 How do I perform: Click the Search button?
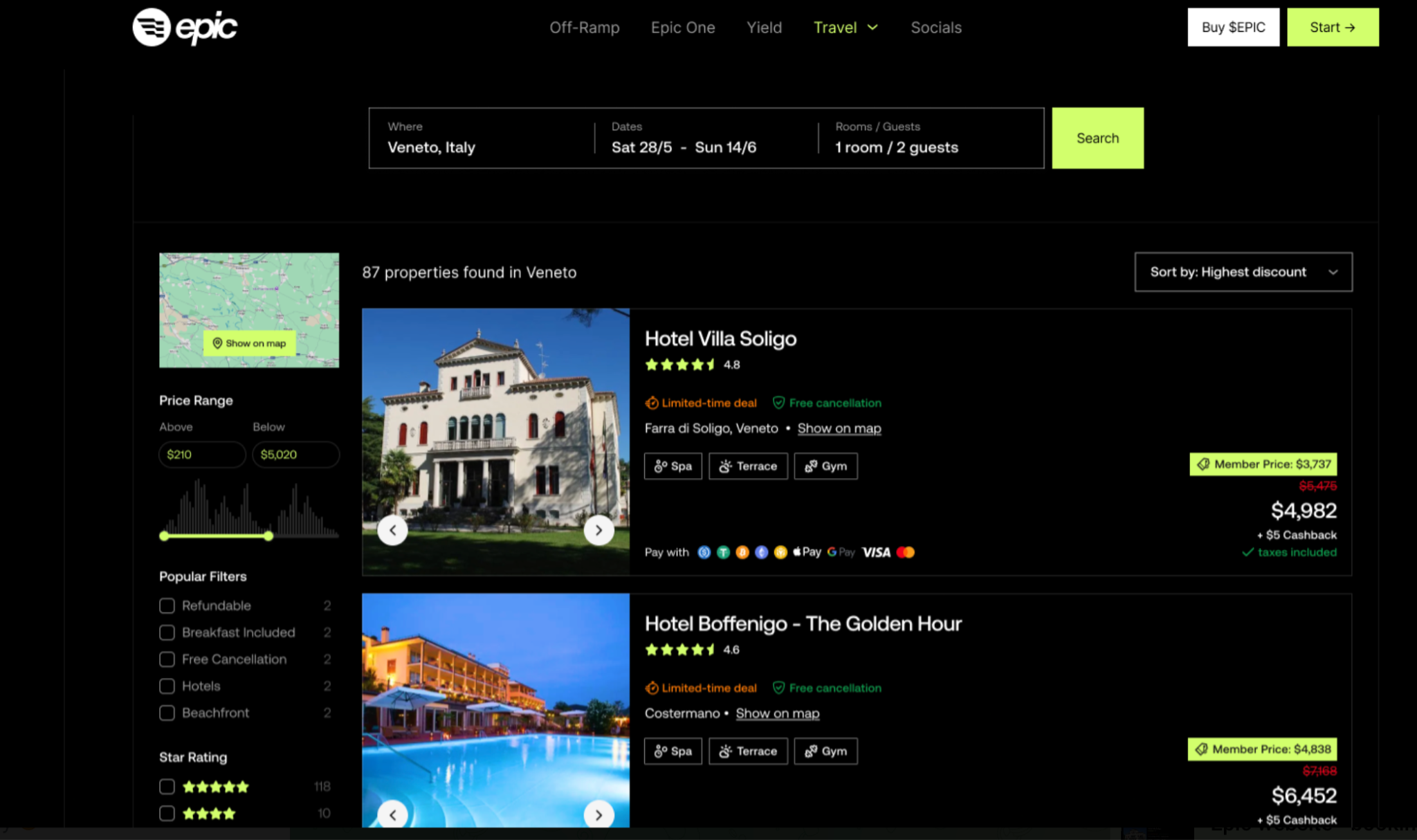point(1097,138)
